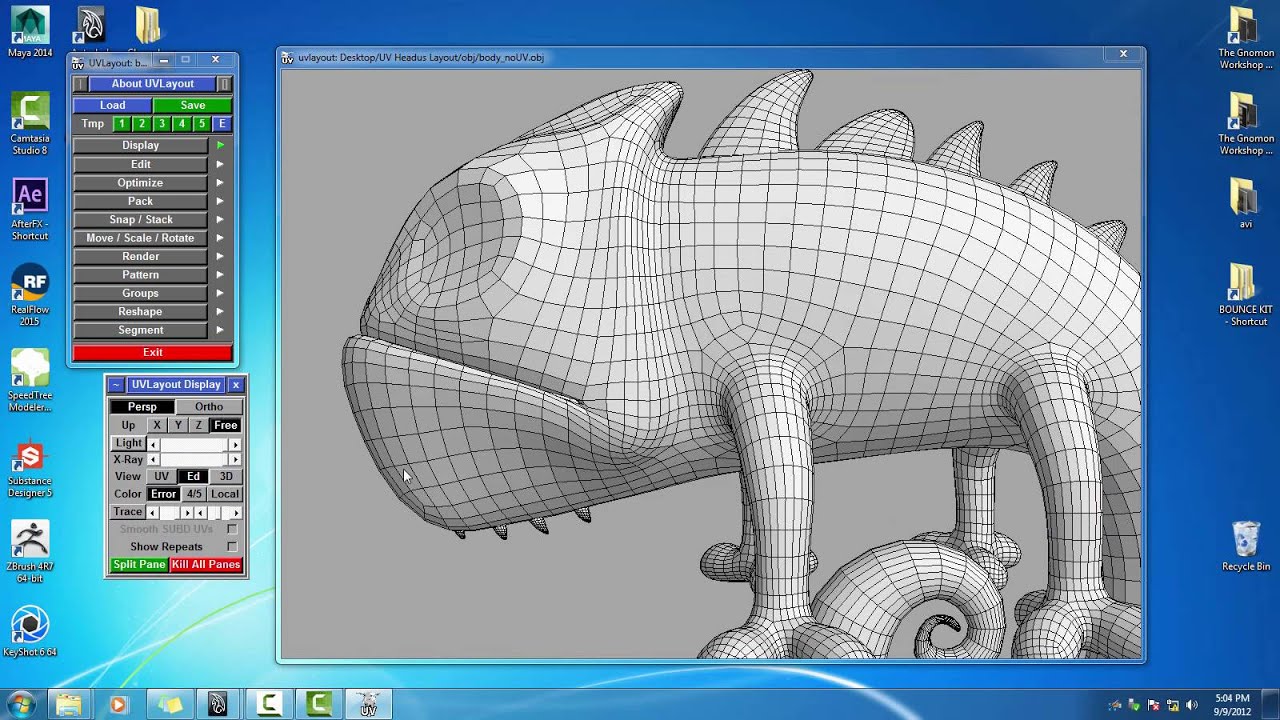Enable Show Repeats checkbox
This screenshot has height=720, width=1280.
tap(232, 547)
